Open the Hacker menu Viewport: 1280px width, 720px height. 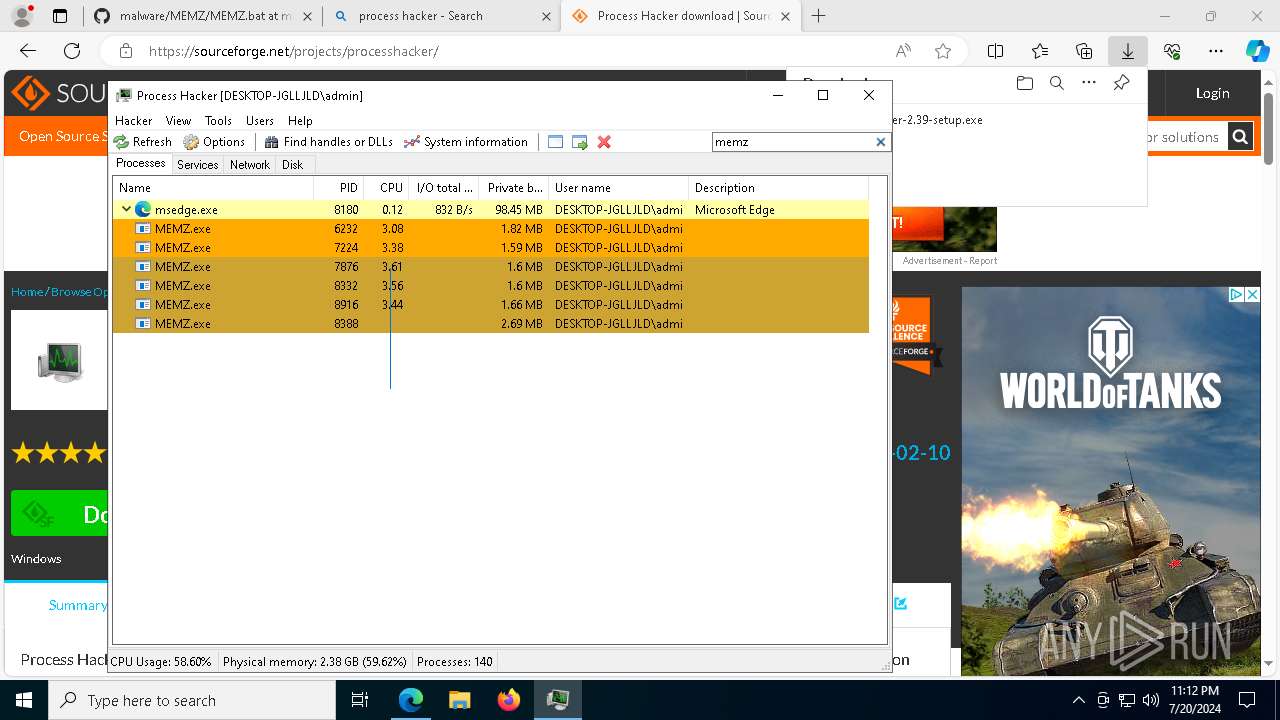click(x=134, y=120)
